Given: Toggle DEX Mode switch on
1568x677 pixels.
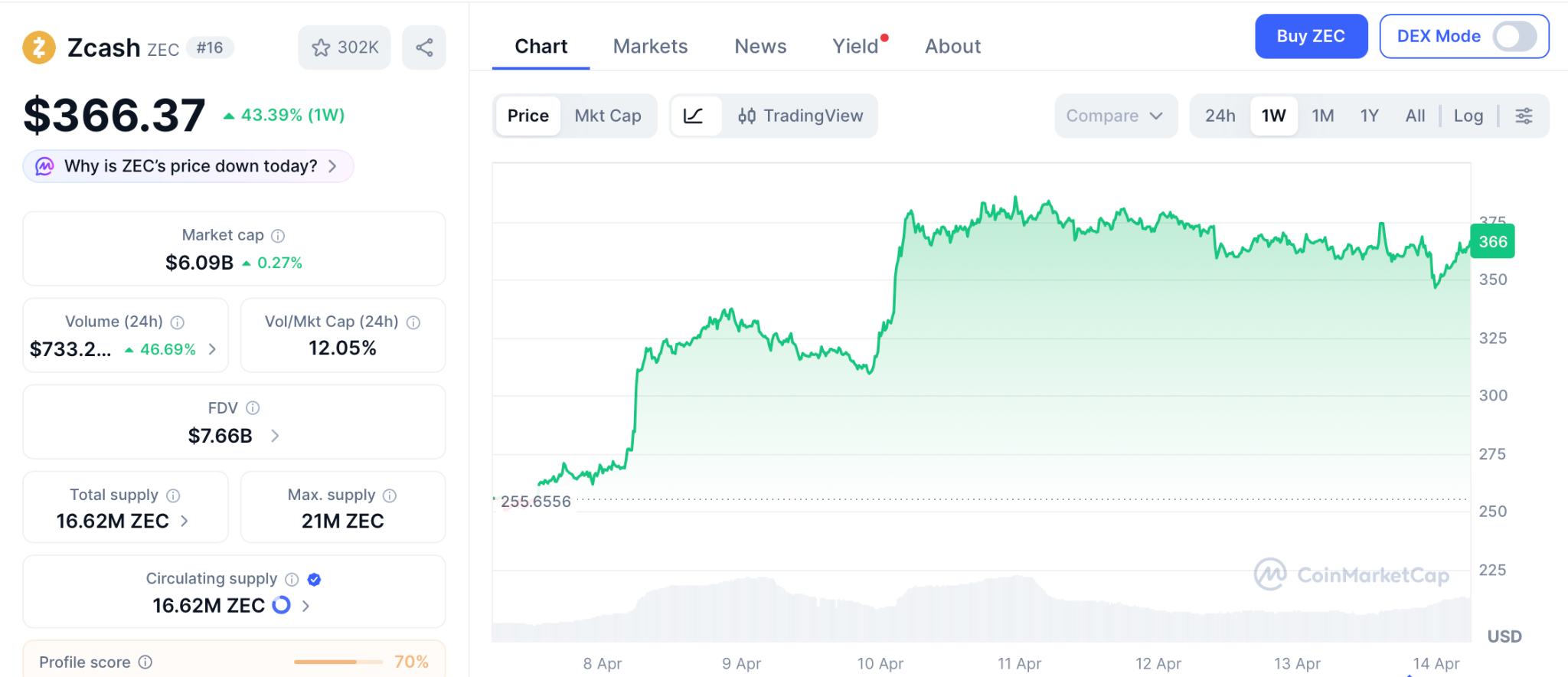Looking at the screenshot, I should click(1514, 36).
